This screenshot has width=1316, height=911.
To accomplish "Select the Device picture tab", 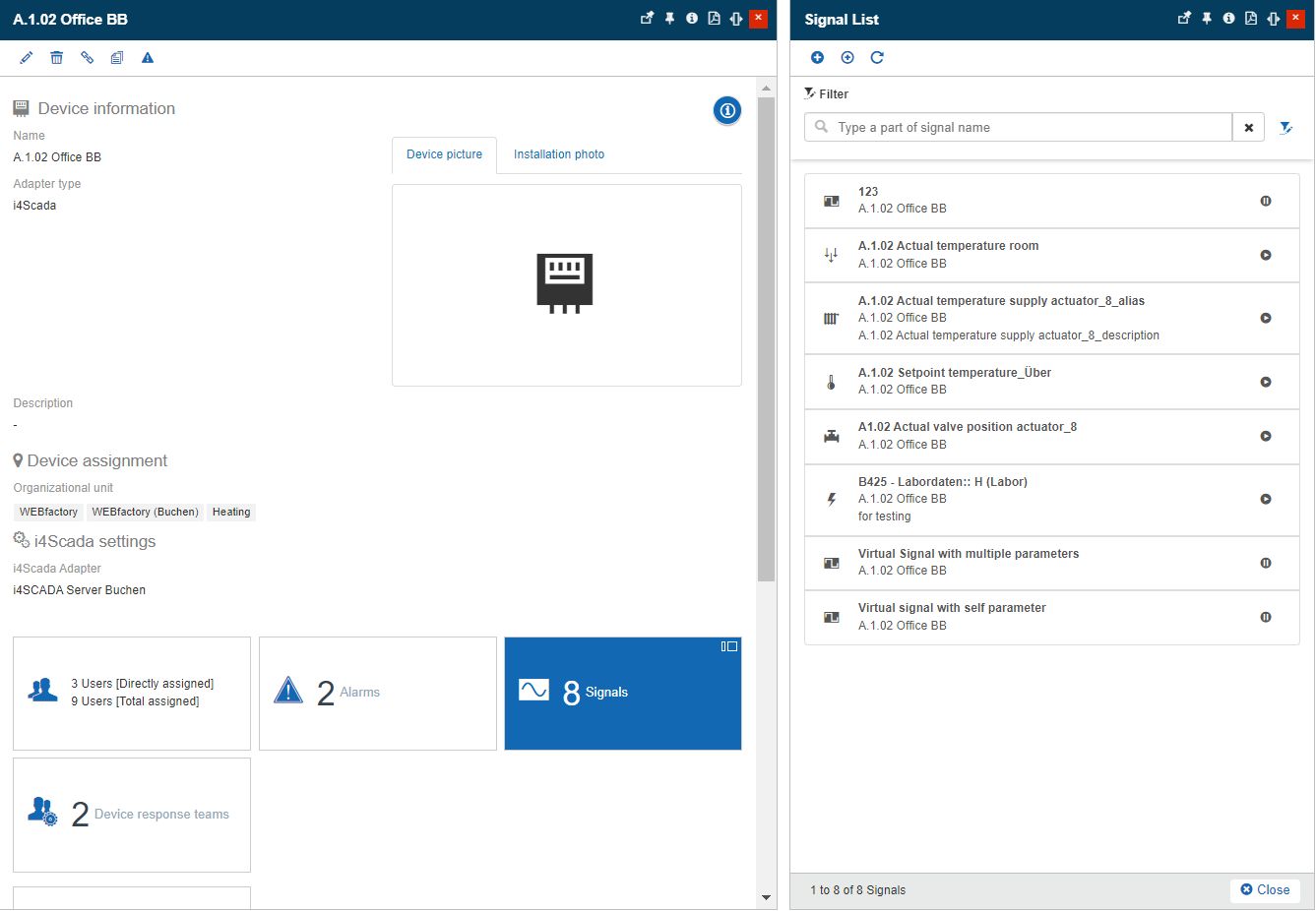I will tap(444, 154).
